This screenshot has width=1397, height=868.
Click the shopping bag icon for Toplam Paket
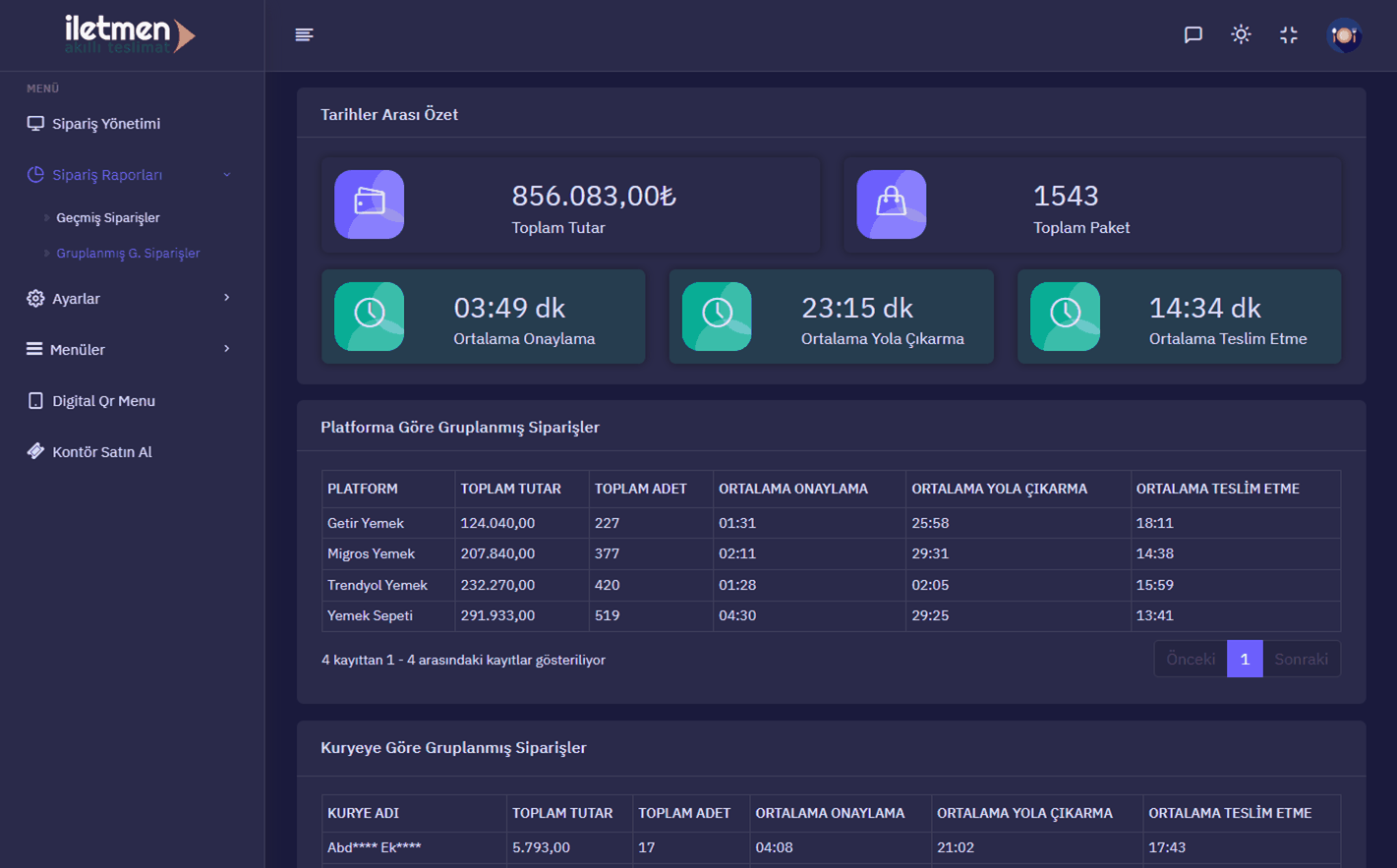click(892, 204)
